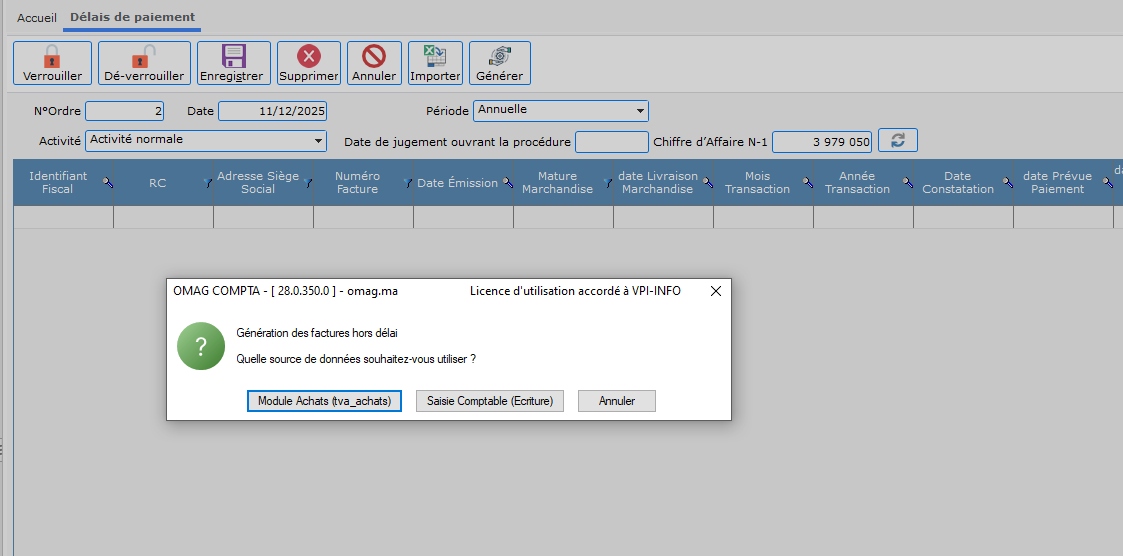Viewport: 1123px width, 556px height.
Task: Close the OMAG COMPTA dialog
Action: tap(715, 291)
